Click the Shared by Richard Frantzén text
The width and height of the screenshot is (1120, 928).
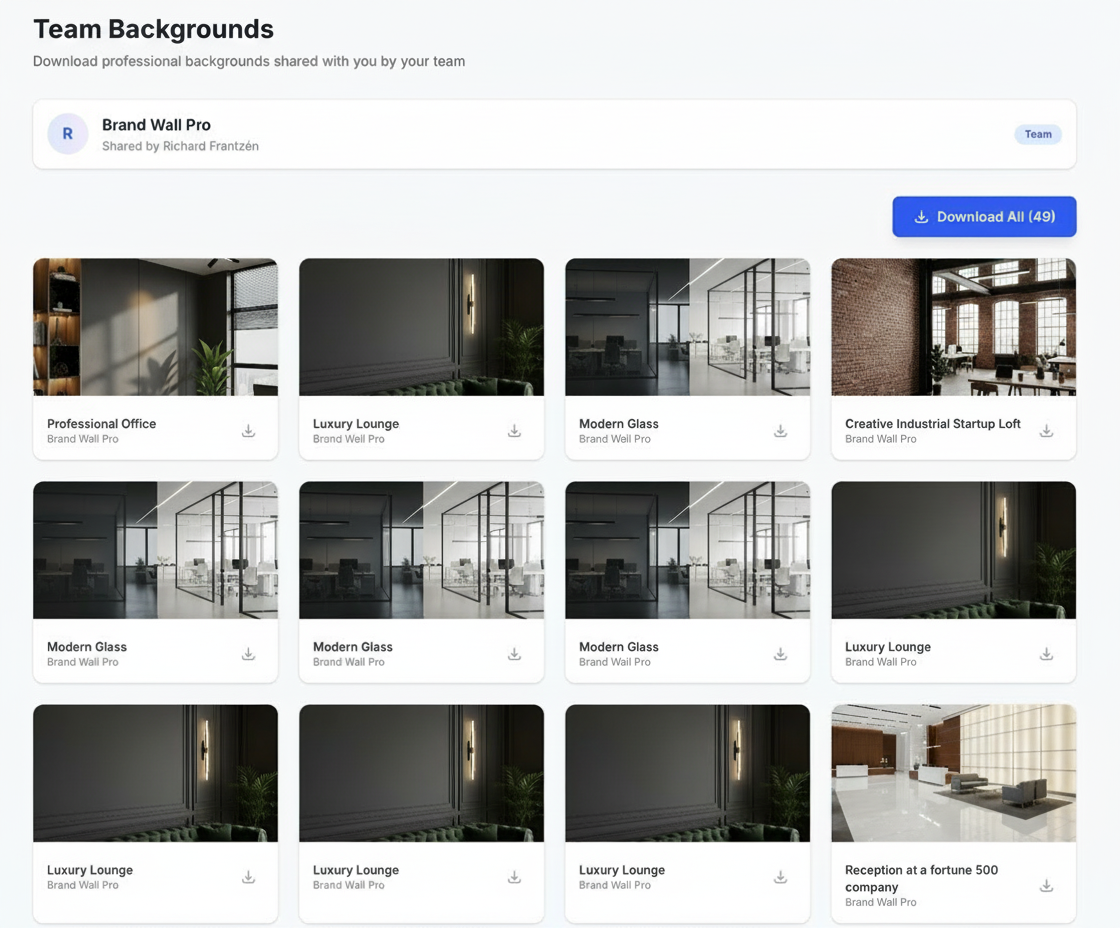pos(180,145)
